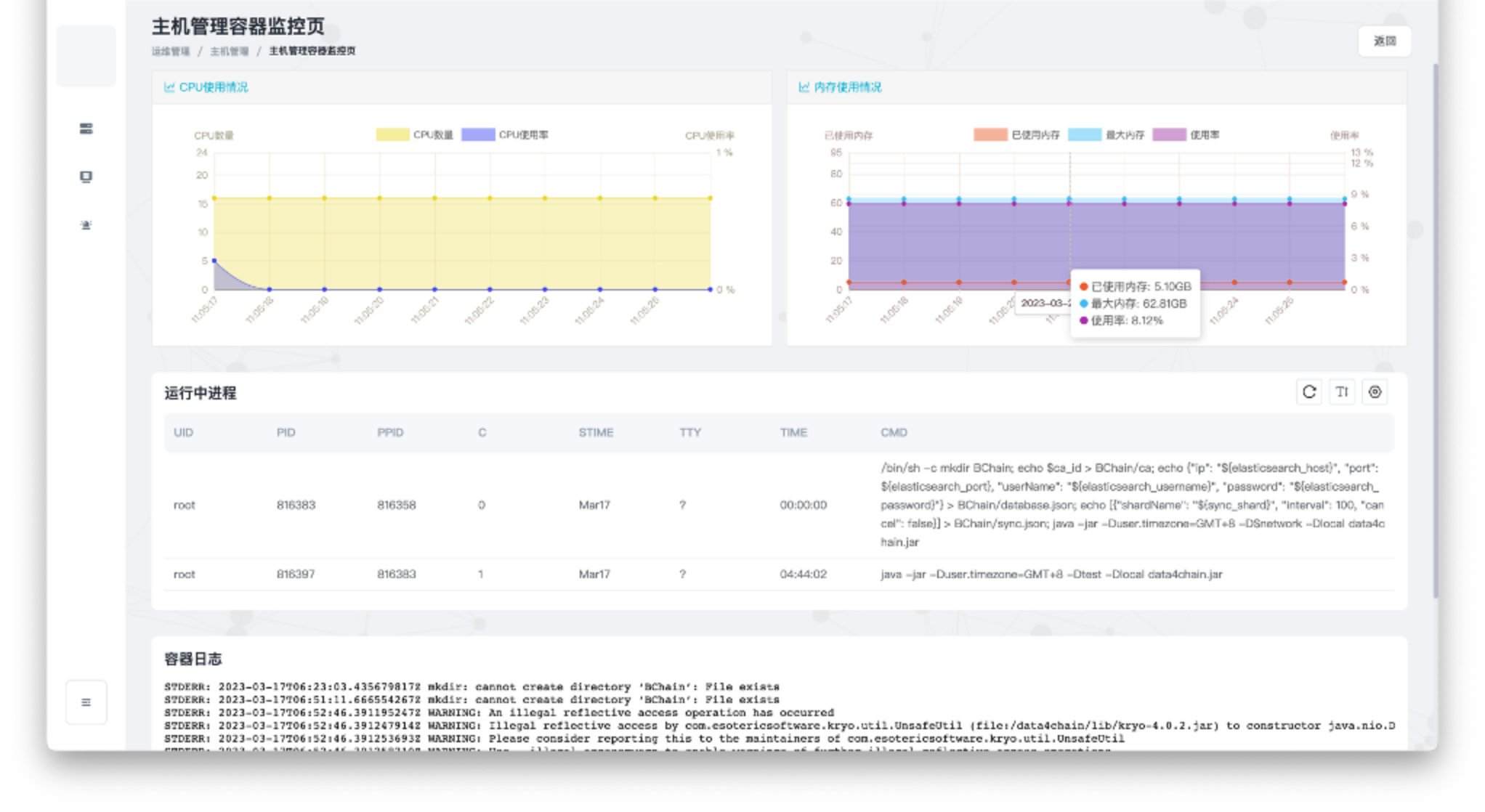Viewport: 1485px width, 812px height.
Task: Click the memory usage chart icon
Action: [804, 87]
